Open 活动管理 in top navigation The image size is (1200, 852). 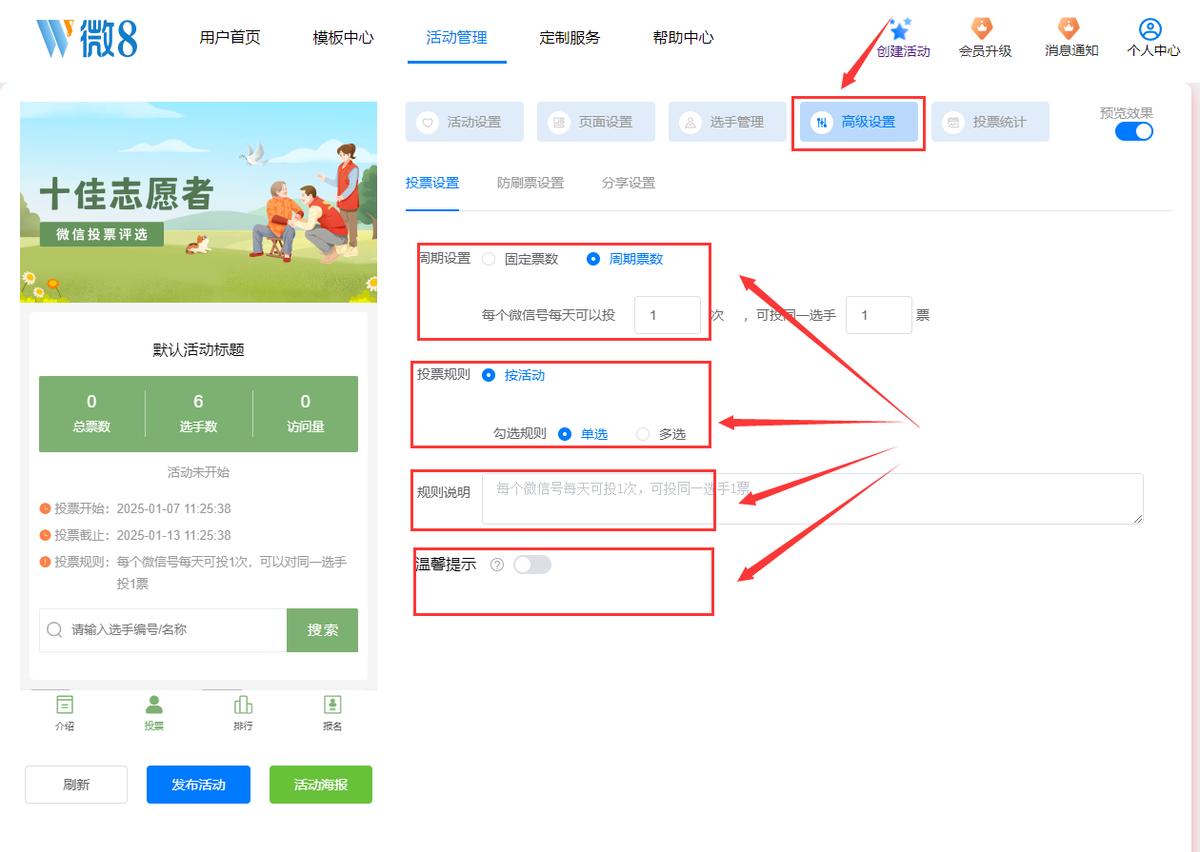tap(457, 38)
